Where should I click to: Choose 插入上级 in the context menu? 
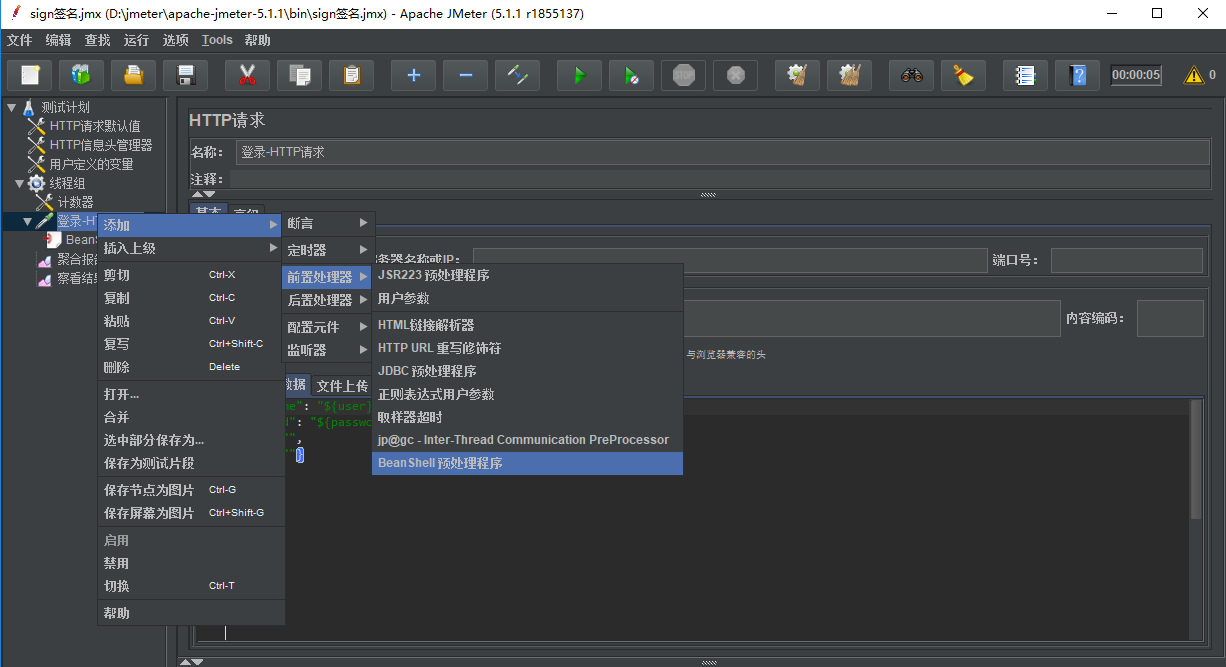tap(190, 248)
